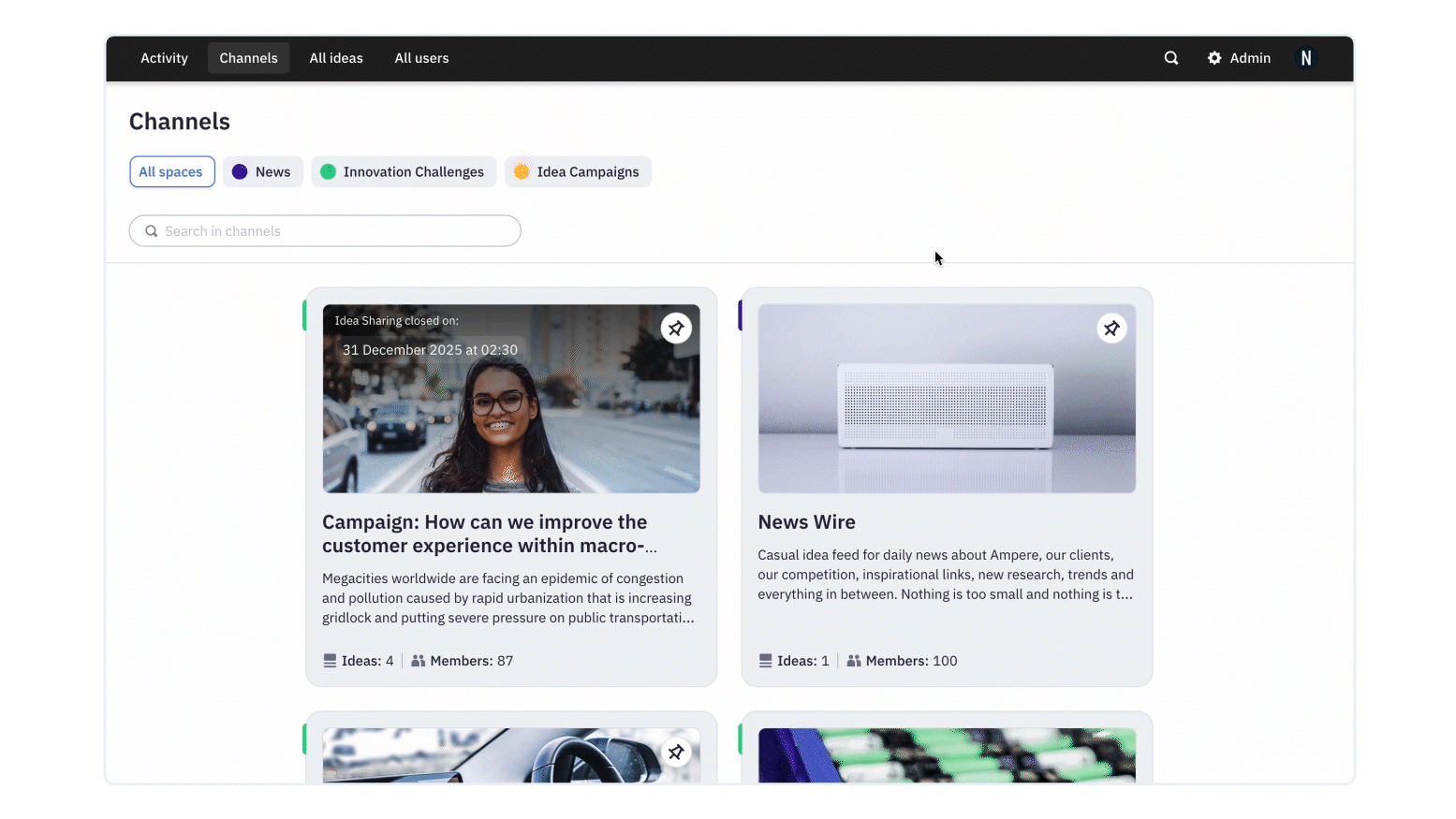Screen dimensions: 1456x819
Task: Open the News Wire speaker thumbnail image
Action: [x=946, y=399]
